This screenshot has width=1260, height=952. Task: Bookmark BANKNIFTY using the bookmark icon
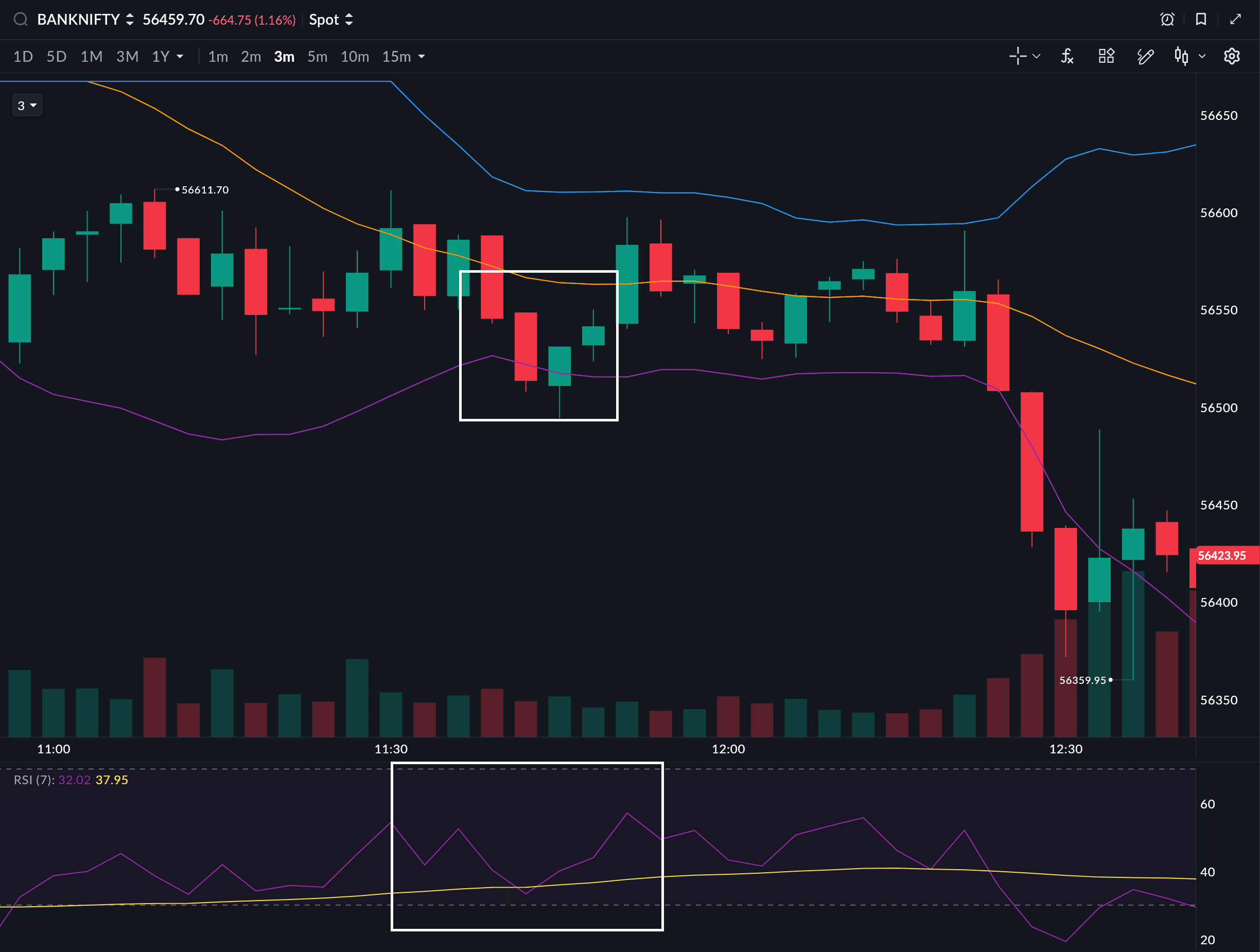[1201, 20]
